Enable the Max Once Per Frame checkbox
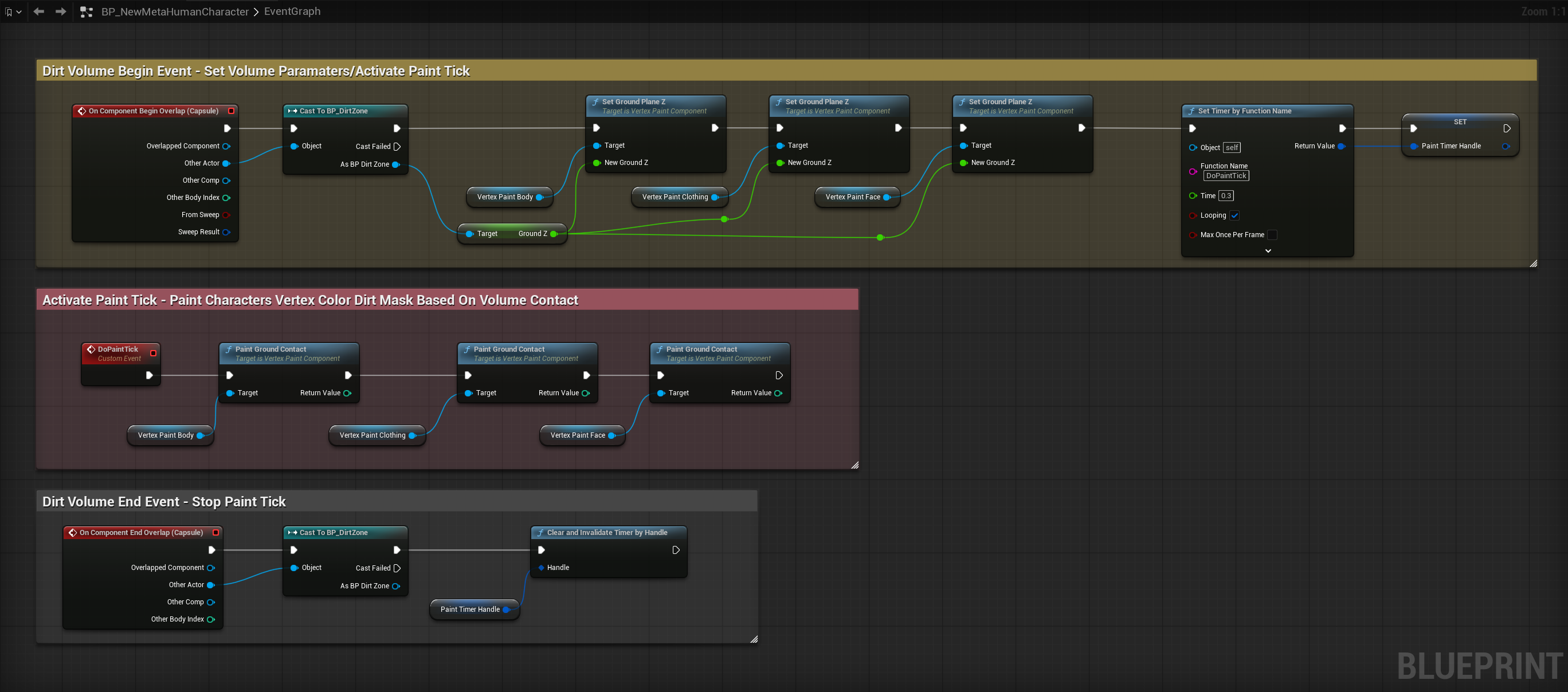 tap(1273, 234)
